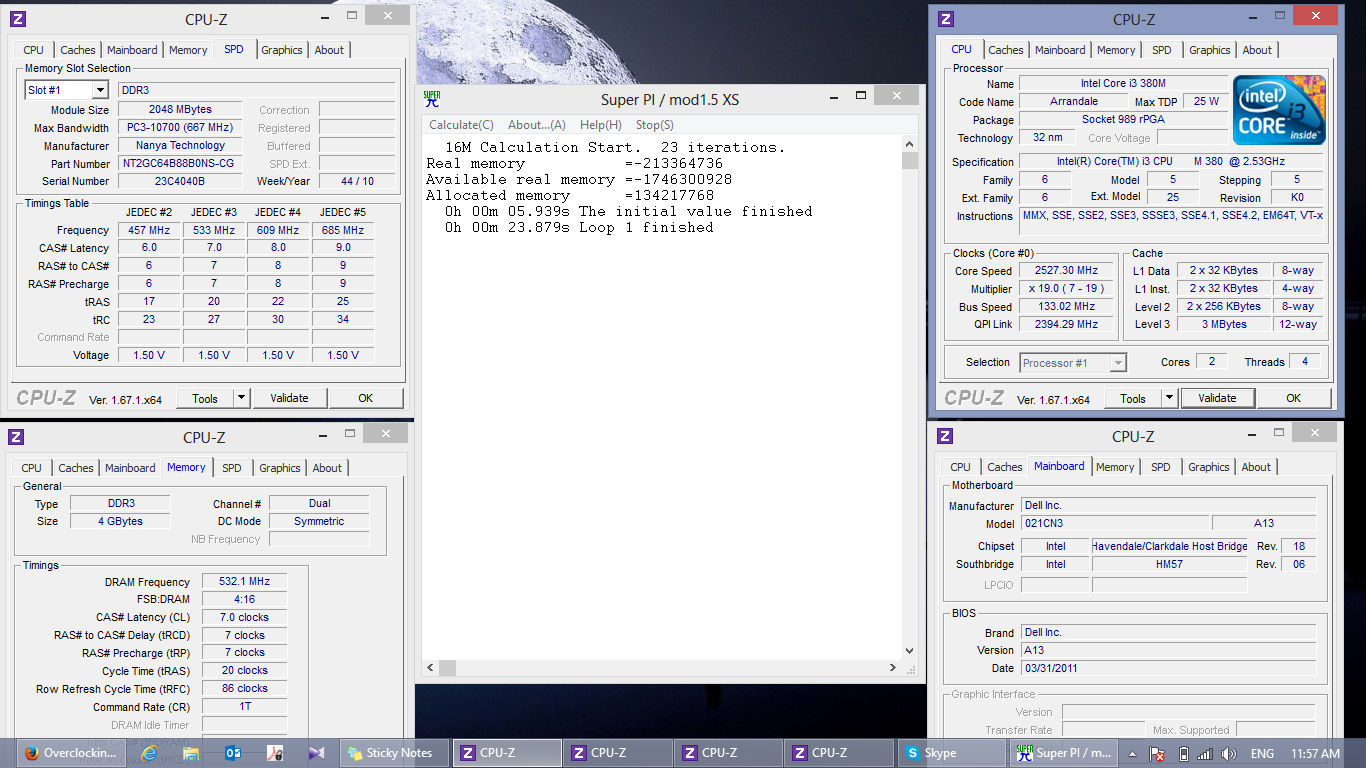The width and height of the screenshot is (1366, 768).
Task: Click the Serial Number value 23C4040B
Action: [180, 182]
